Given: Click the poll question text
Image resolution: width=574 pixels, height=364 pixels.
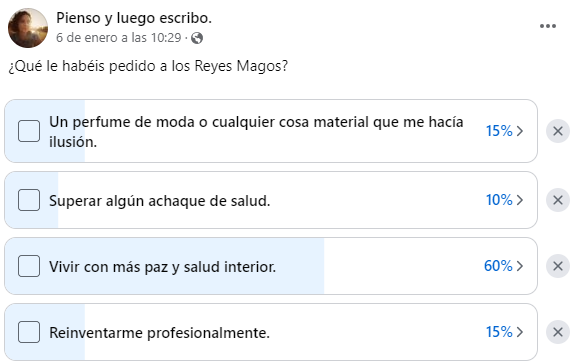Looking at the screenshot, I should click(148, 66).
